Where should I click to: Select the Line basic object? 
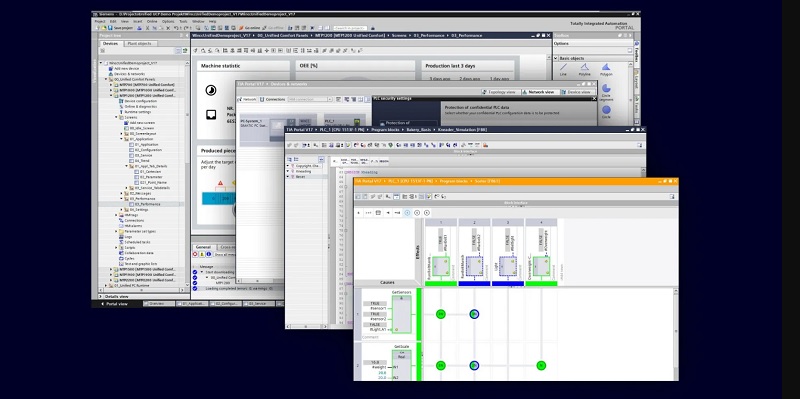tap(563, 69)
